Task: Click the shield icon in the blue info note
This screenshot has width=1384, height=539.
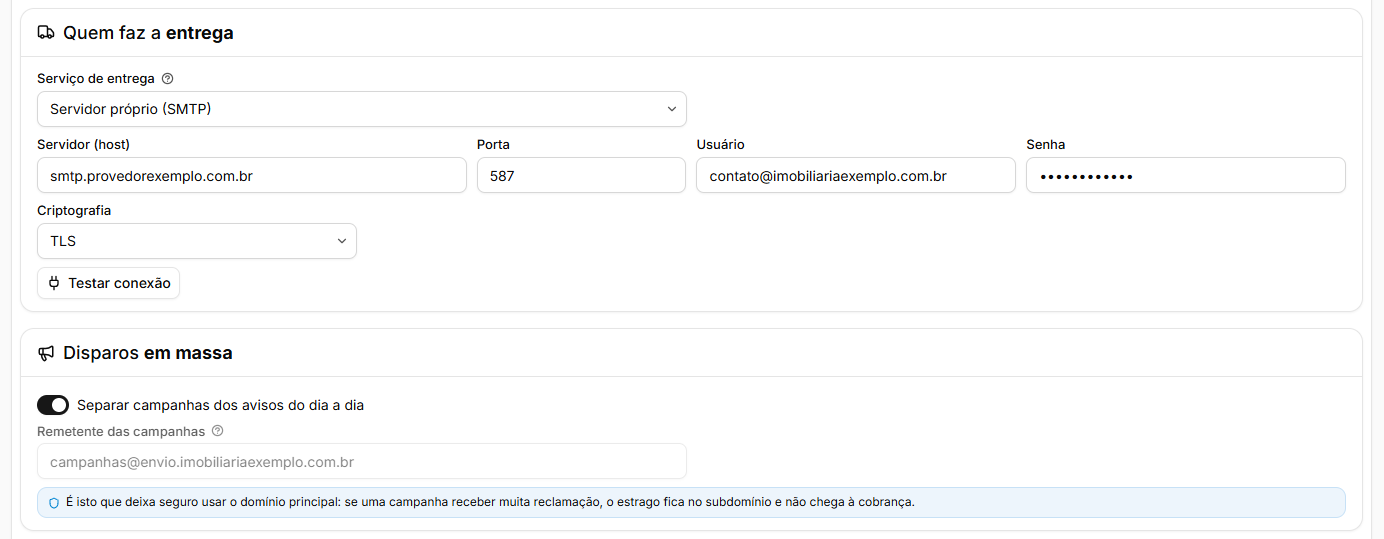Action: click(54, 502)
